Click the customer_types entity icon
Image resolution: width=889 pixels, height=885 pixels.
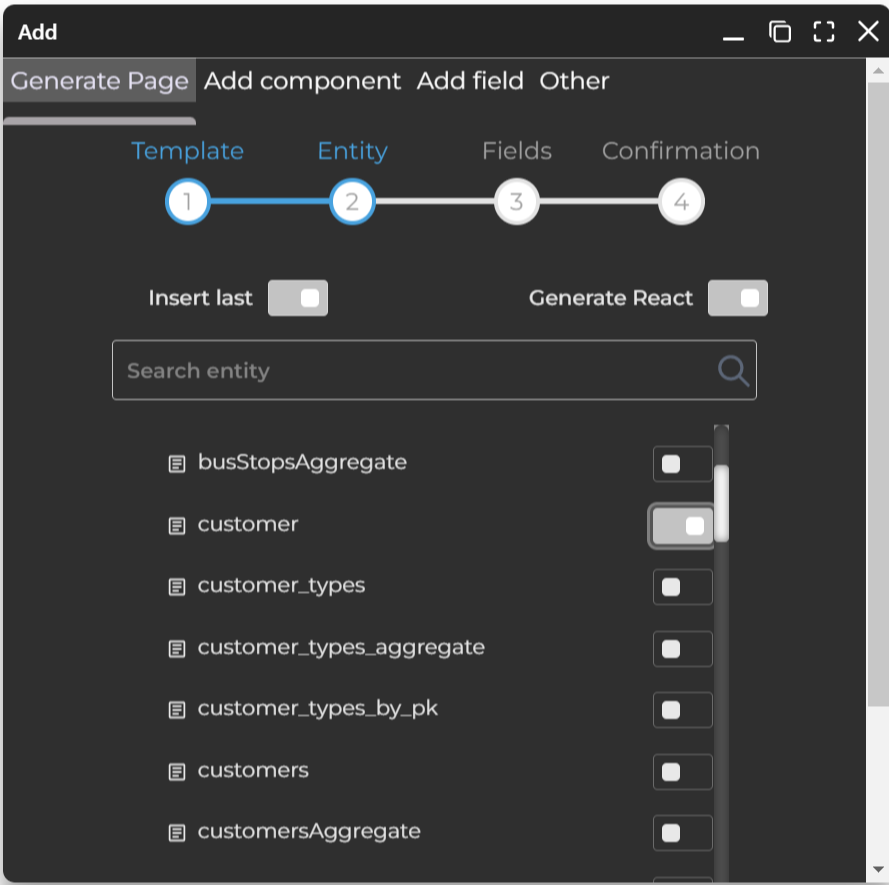177,587
